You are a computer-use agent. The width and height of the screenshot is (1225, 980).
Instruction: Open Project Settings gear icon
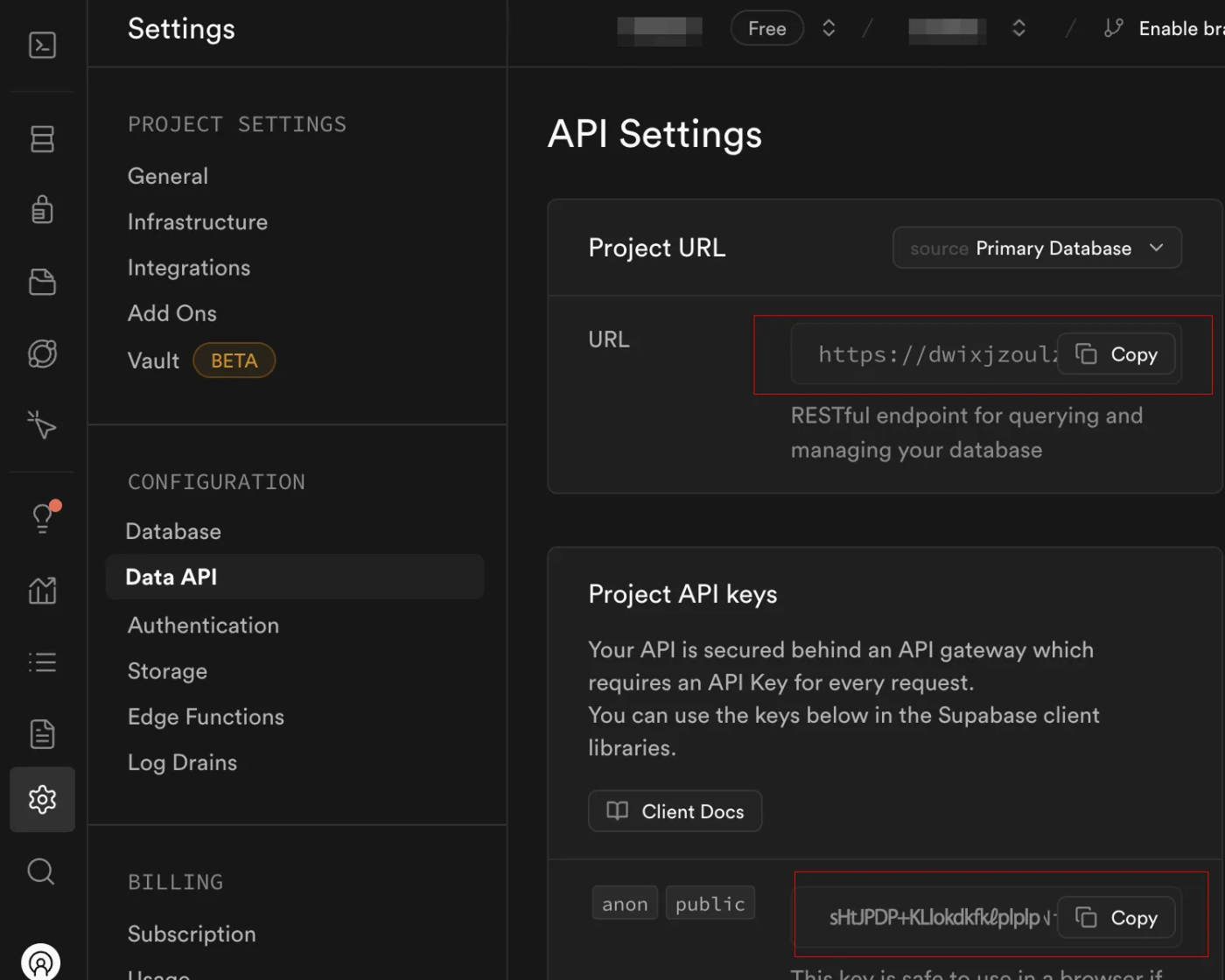42,799
